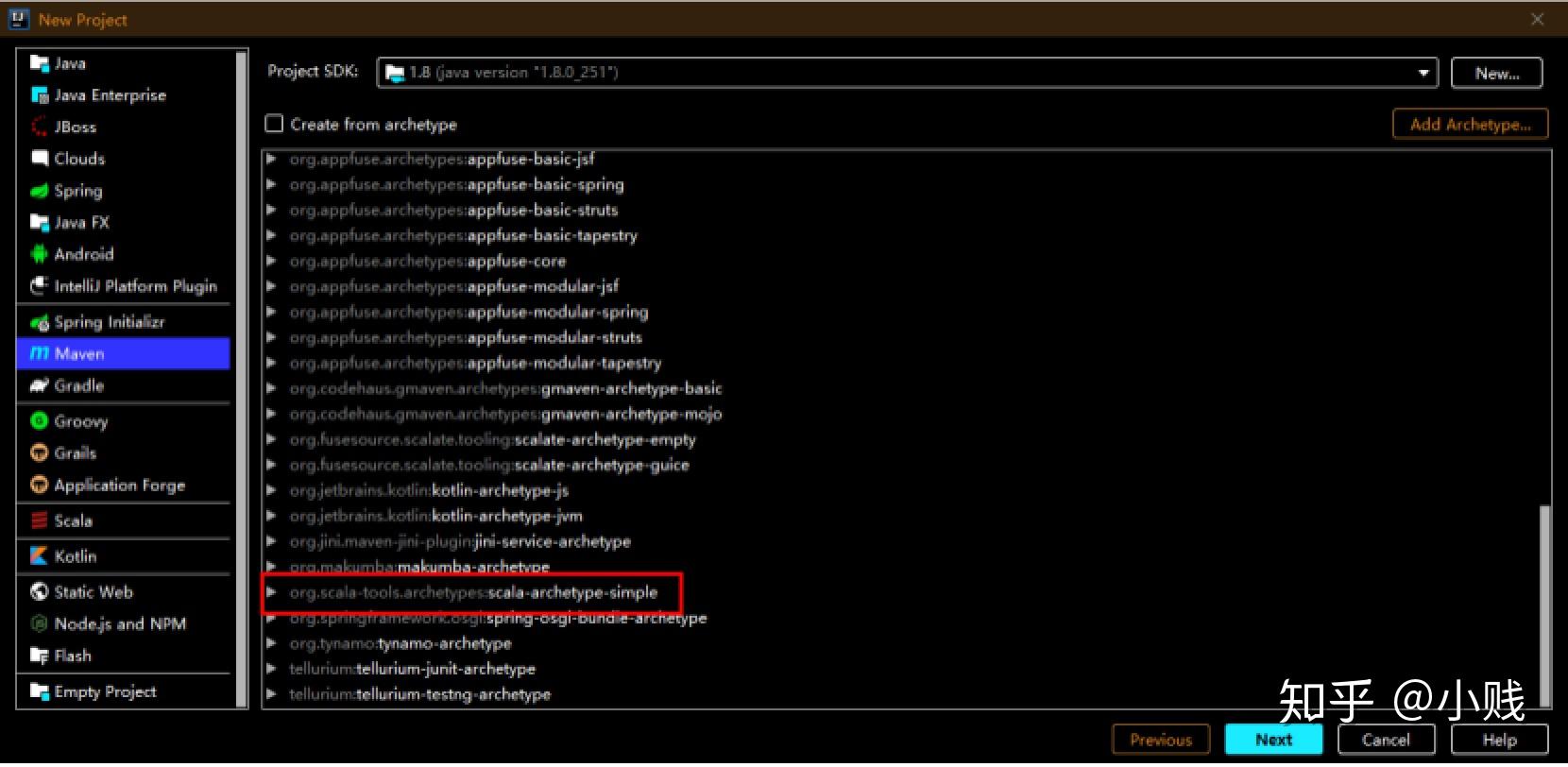The height and width of the screenshot is (767, 1568).
Task: Click the archetype list vertical scrollbar
Action: [1545, 605]
